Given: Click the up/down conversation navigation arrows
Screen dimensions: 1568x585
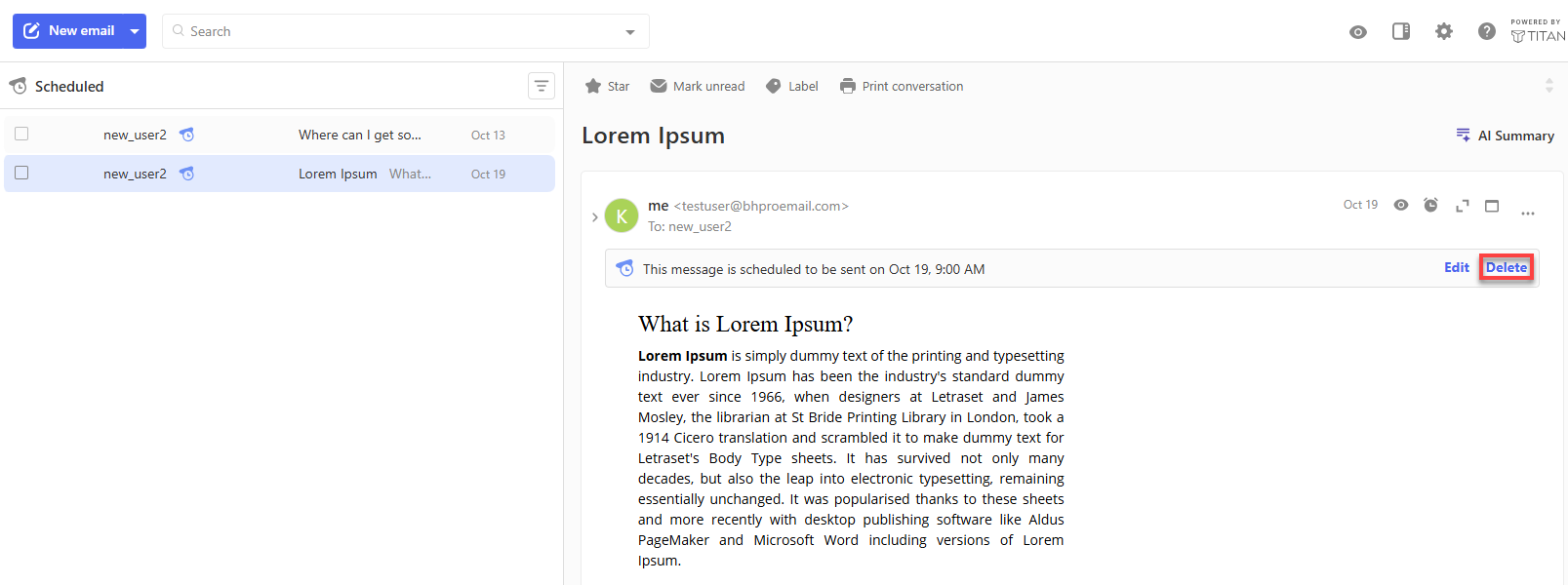Looking at the screenshot, I should pyautogui.click(x=1548, y=86).
